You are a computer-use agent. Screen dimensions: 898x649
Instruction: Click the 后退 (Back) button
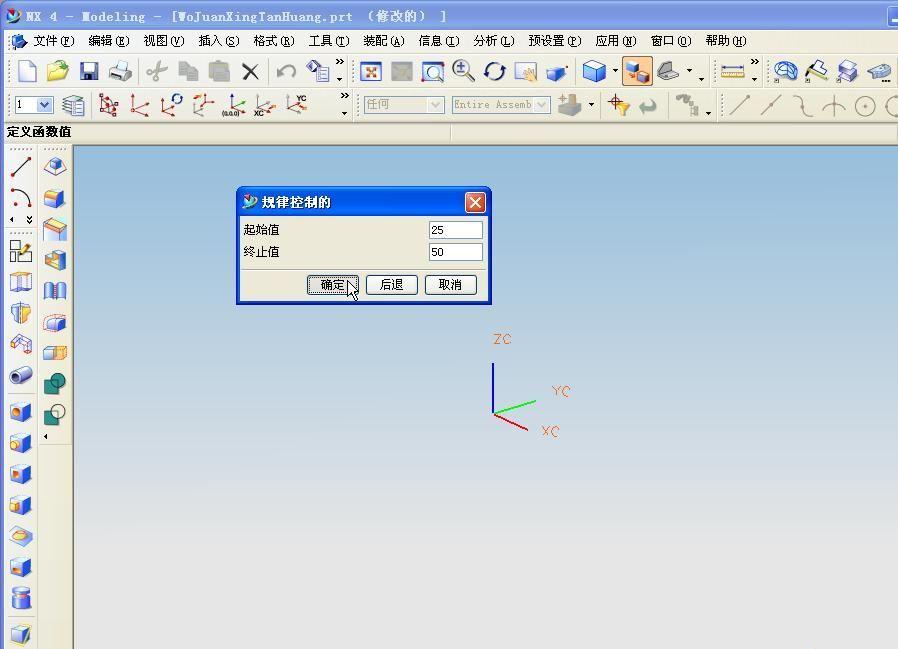coord(391,285)
